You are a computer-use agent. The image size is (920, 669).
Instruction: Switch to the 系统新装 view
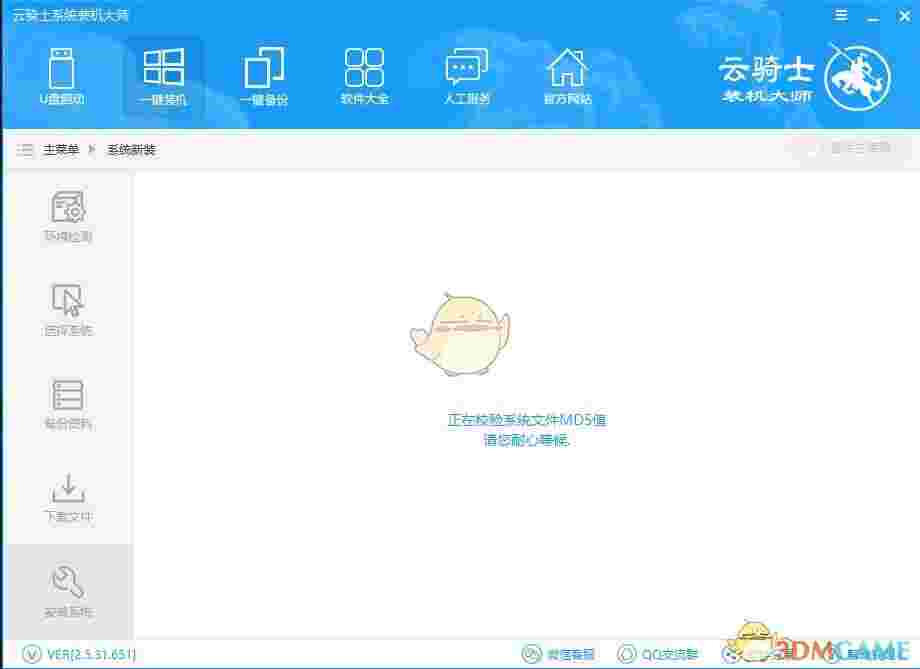[133, 148]
